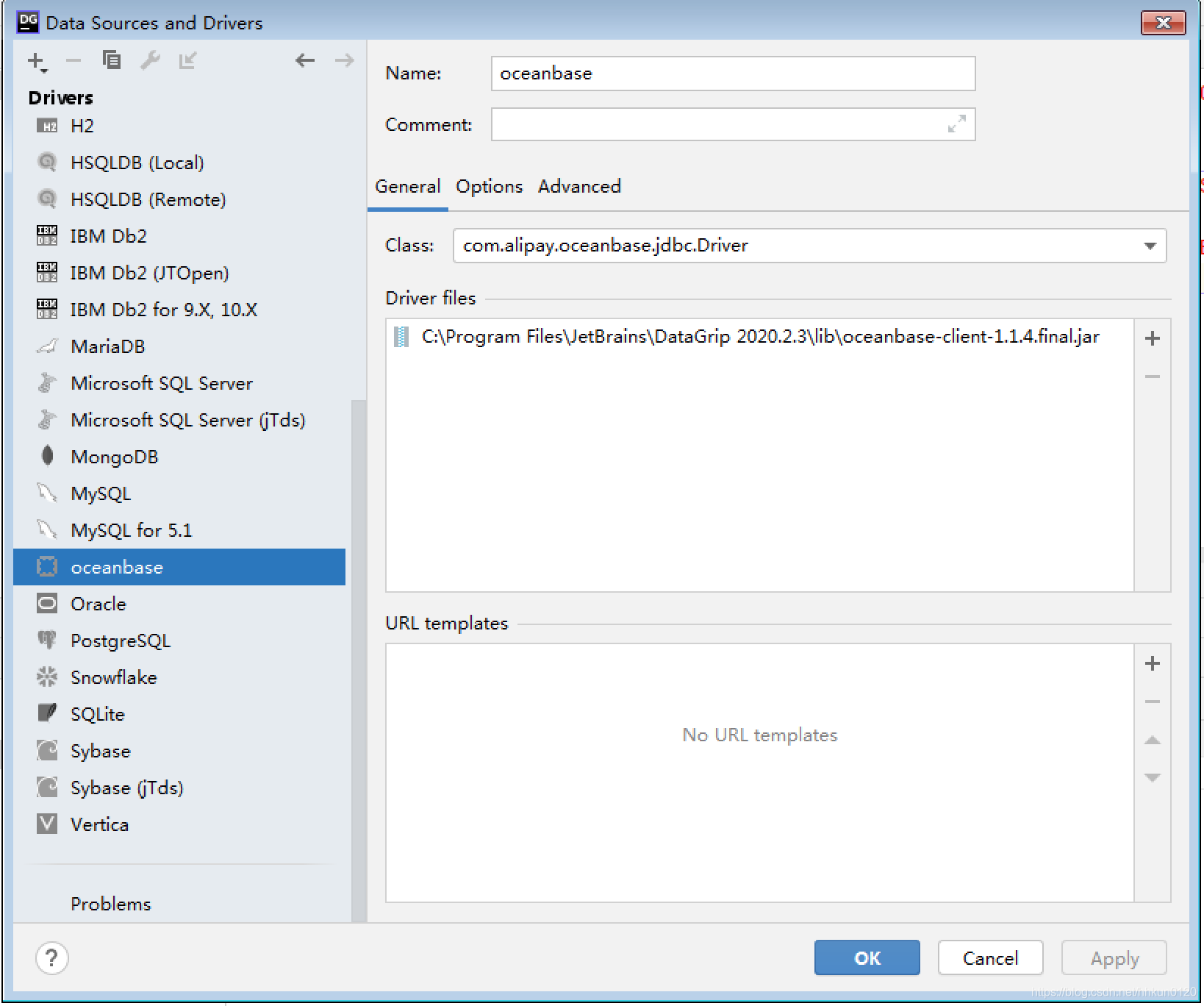Move URL template down arrow

click(1153, 778)
